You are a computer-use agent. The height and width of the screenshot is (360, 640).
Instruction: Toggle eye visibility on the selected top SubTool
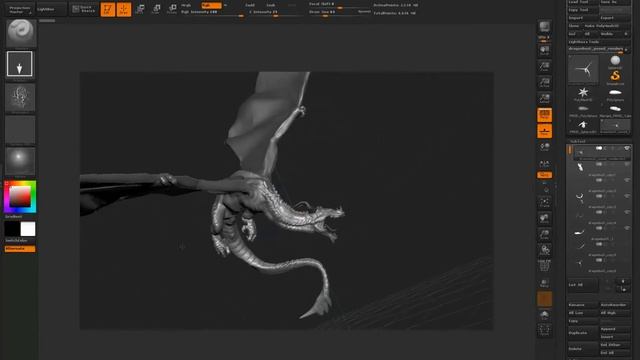click(627, 149)
